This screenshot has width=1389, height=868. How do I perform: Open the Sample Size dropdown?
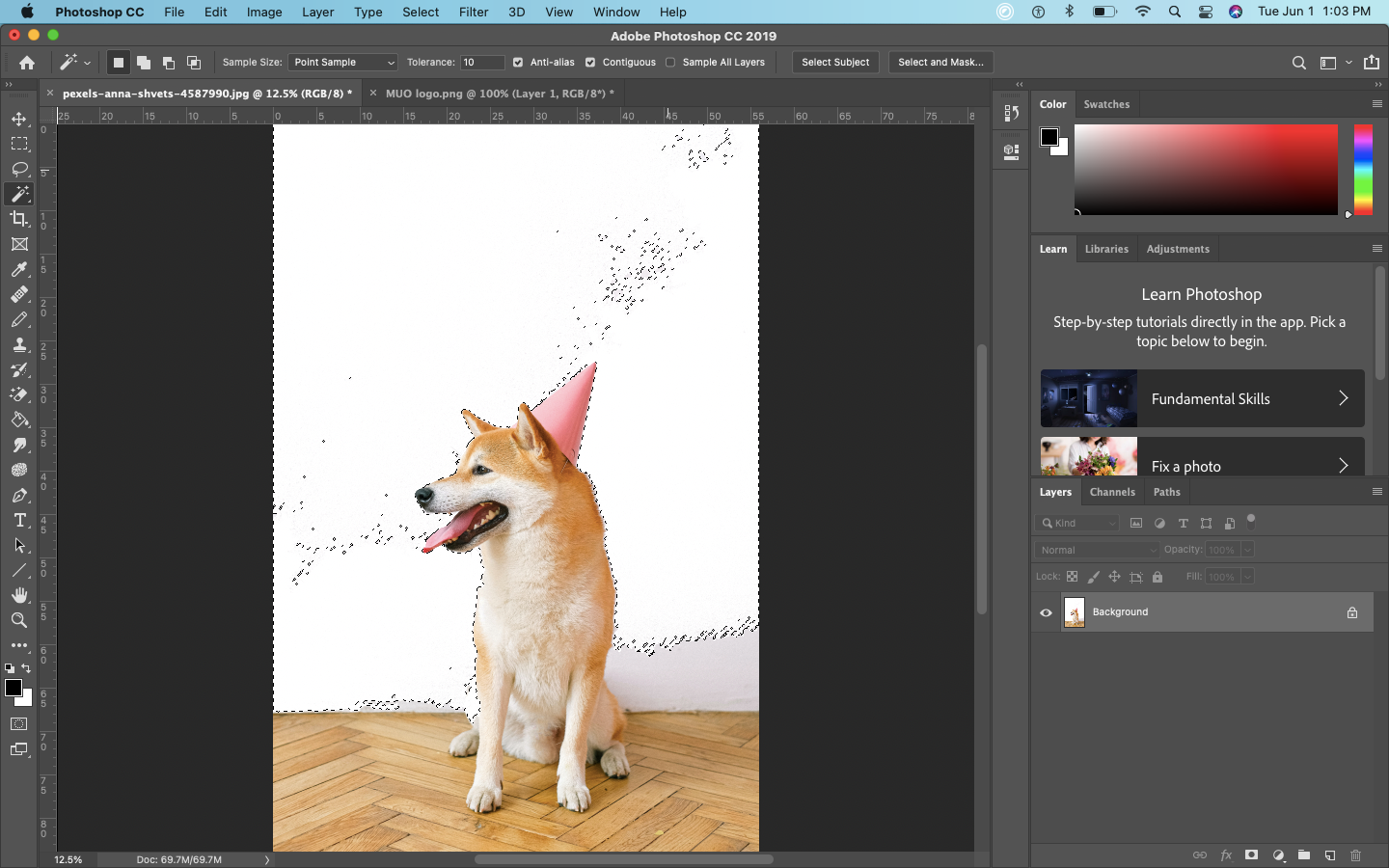pyautogui.click(x=341, y=62)
